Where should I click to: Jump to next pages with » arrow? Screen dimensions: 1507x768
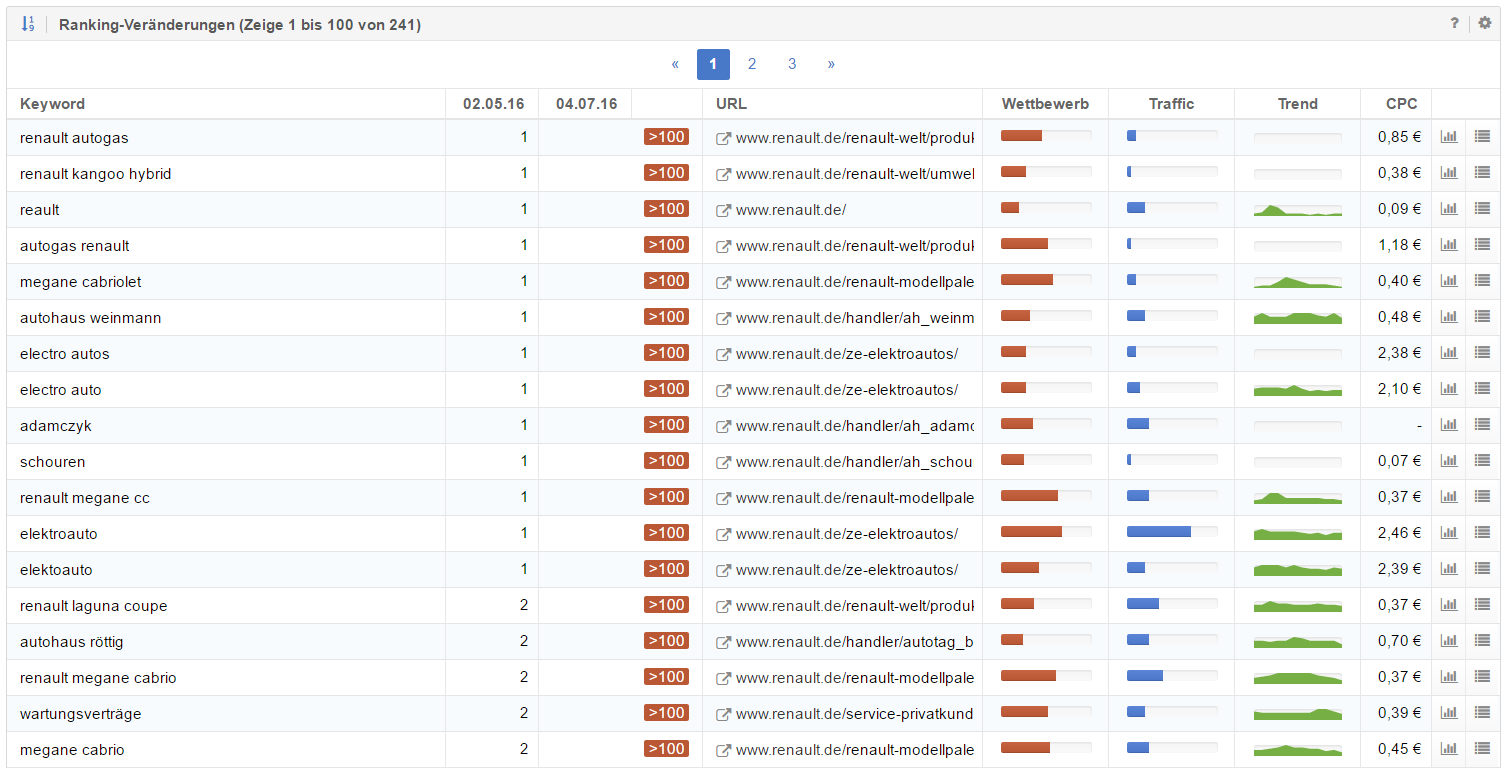[831, 64]
